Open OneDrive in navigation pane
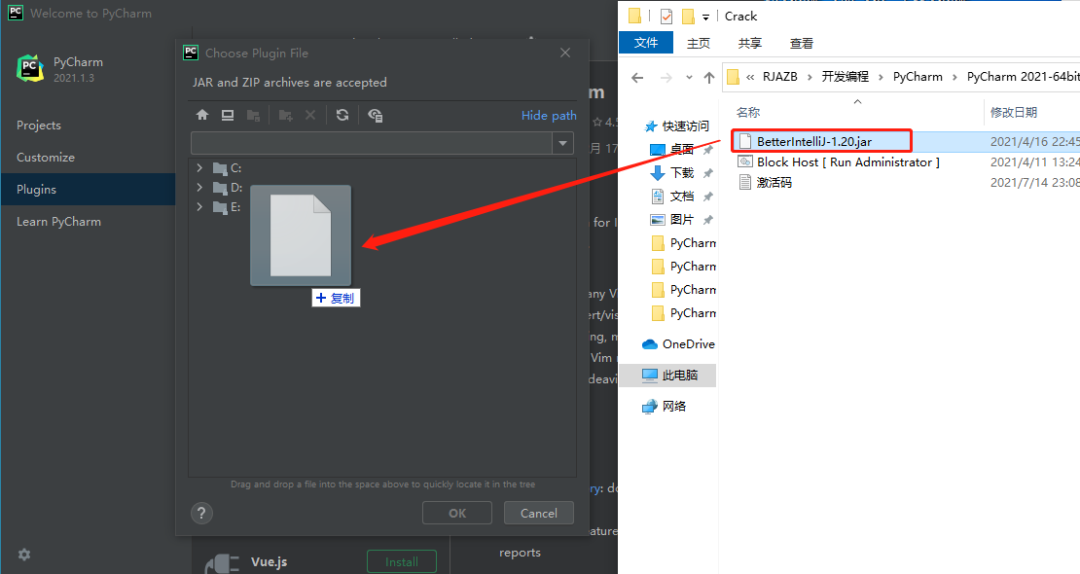 [678, 344]
